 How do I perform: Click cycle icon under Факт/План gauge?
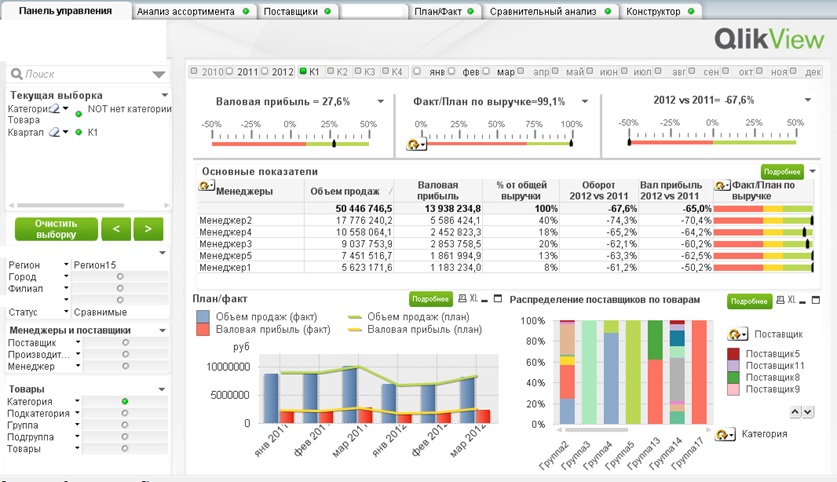(x=414, y=146)
